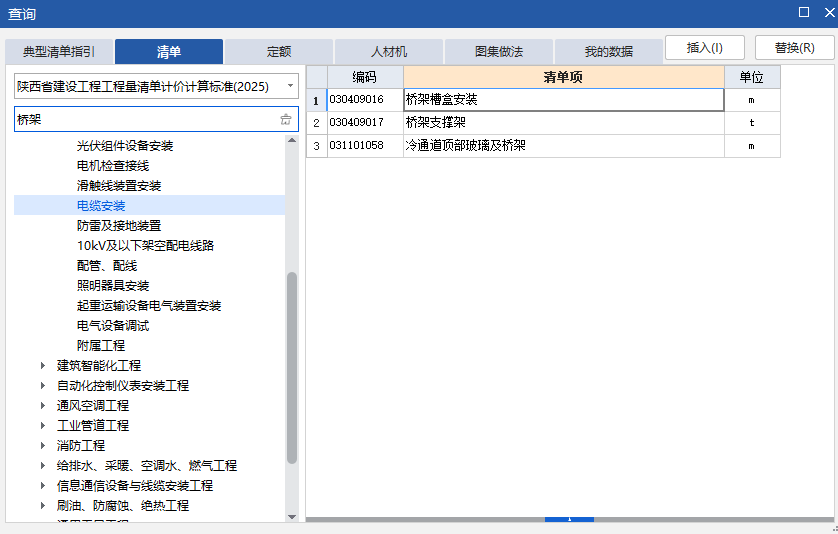The image size is (838, 534).
Task: Expand the 工业管道工程 tree node
Action: click(x=43, y=425)
